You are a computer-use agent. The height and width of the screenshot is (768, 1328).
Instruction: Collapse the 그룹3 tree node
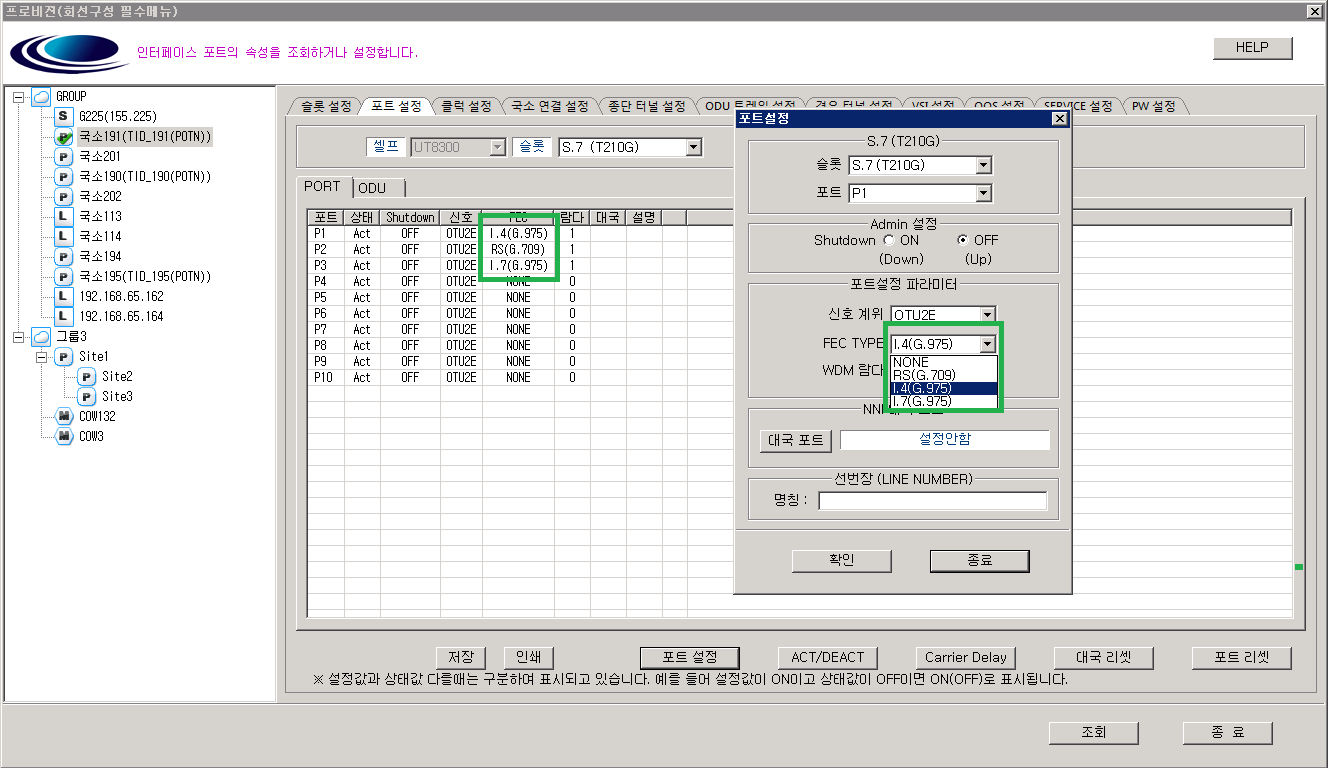[18, 336]
